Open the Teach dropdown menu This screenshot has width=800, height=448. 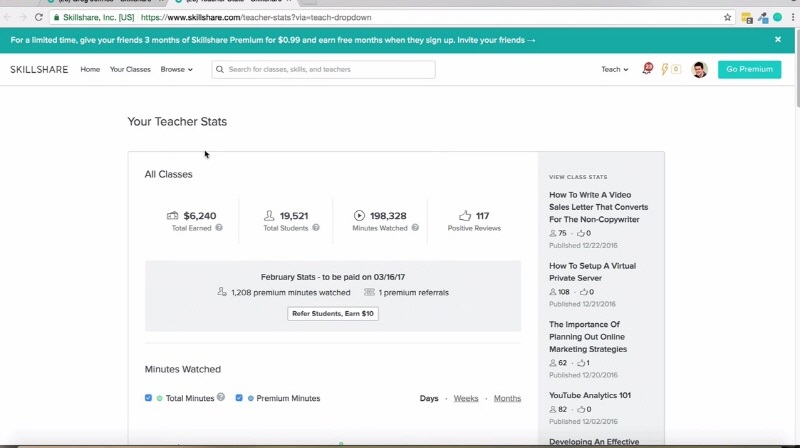614,69
